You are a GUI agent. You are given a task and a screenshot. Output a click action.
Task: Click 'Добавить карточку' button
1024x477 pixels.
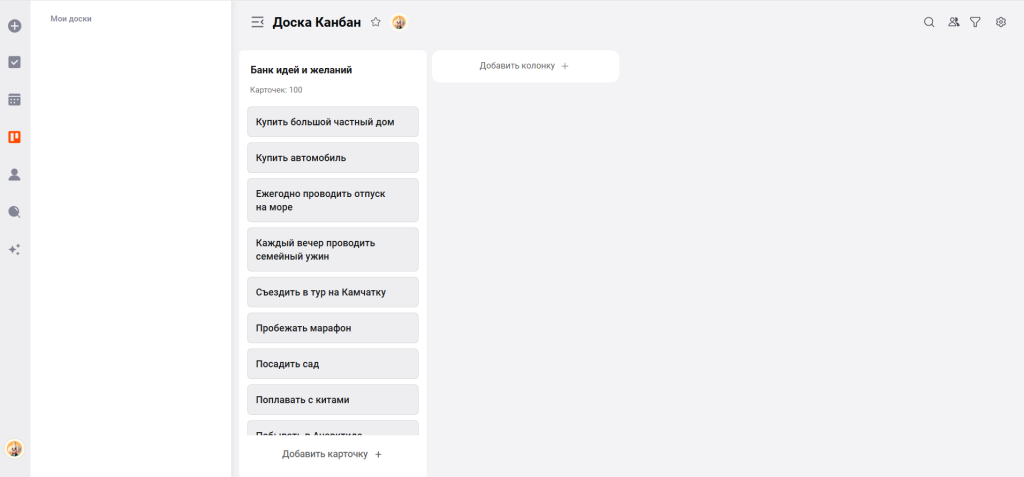[332, 454]
